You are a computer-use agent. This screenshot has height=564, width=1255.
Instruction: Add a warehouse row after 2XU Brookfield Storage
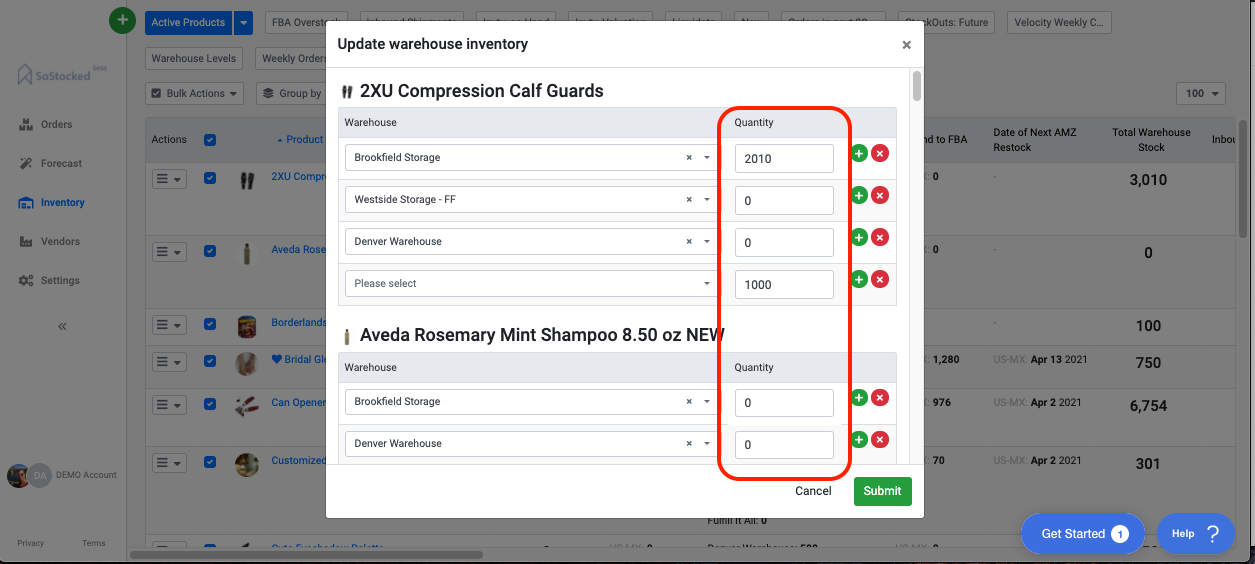point(859,153)
